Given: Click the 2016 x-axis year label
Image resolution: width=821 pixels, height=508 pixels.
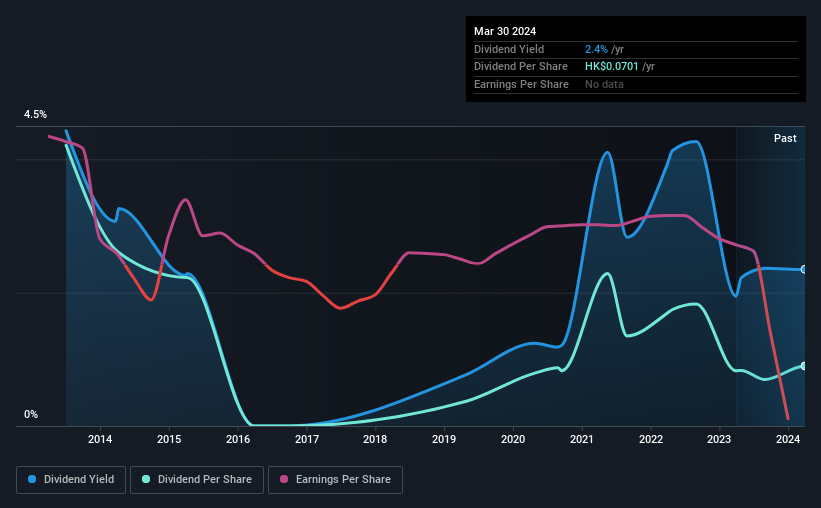Looking at the screenshot, I should [238, 439].
